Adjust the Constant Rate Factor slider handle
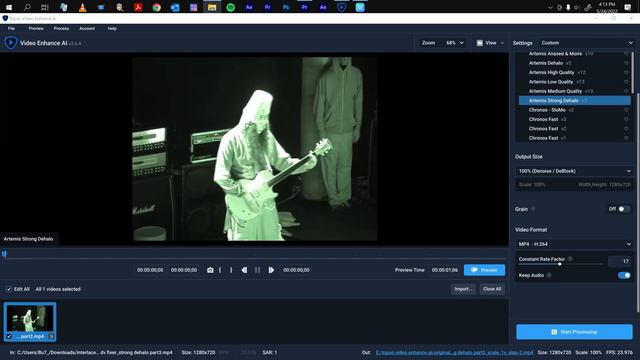 click(560, 264)
